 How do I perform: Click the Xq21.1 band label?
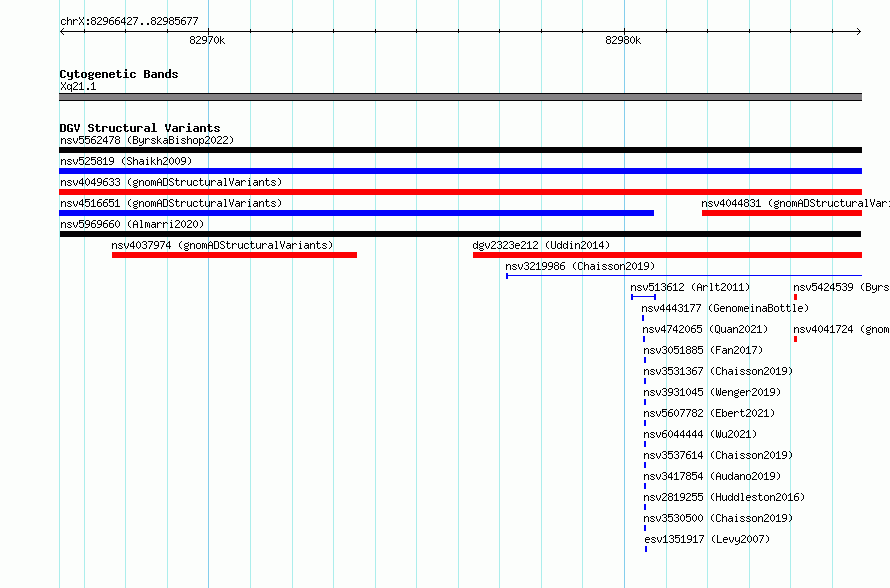[78, 86]
